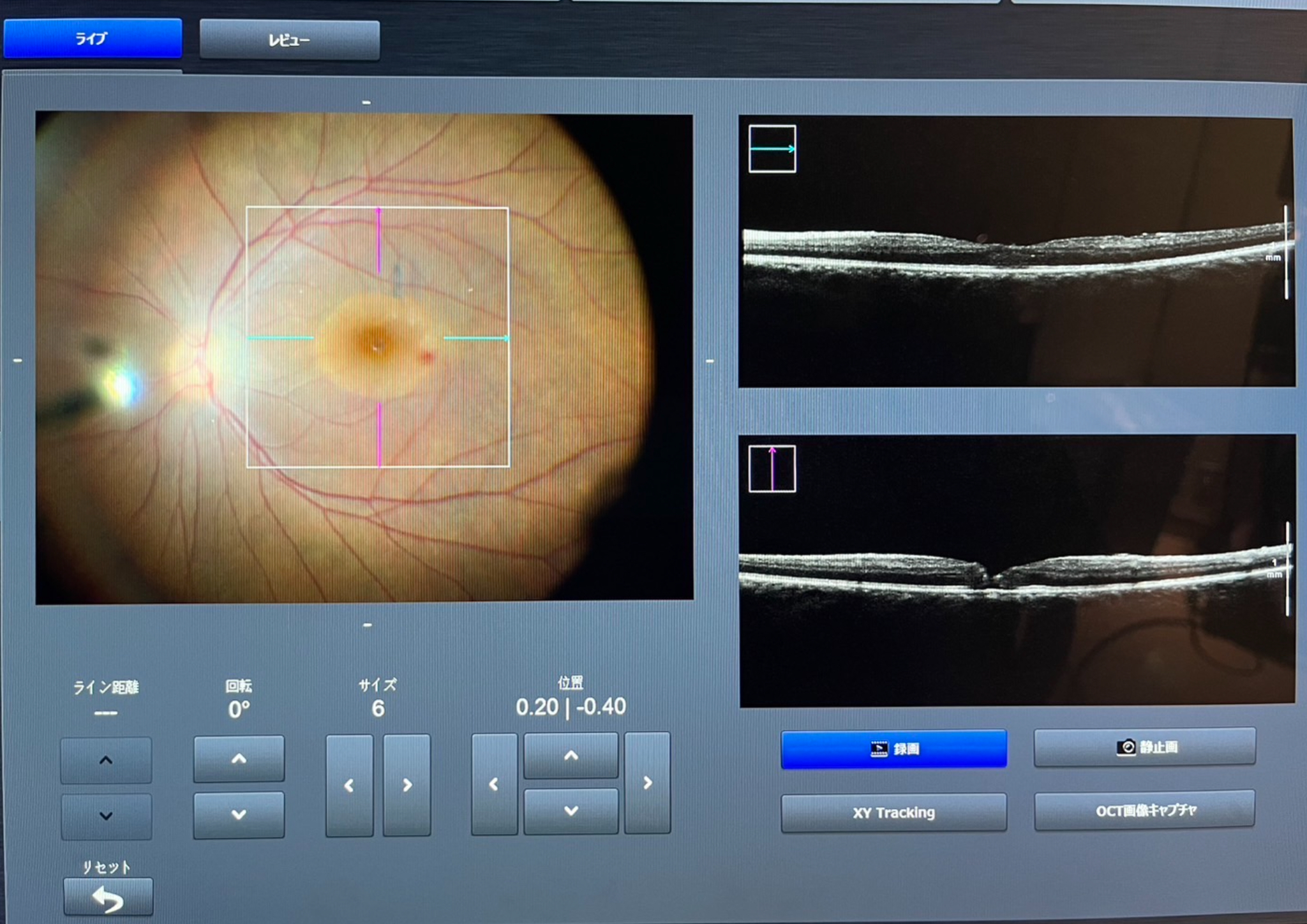Click the ライン距離 up arrow
1307x924 pixels.
click(x=106, y=760)
